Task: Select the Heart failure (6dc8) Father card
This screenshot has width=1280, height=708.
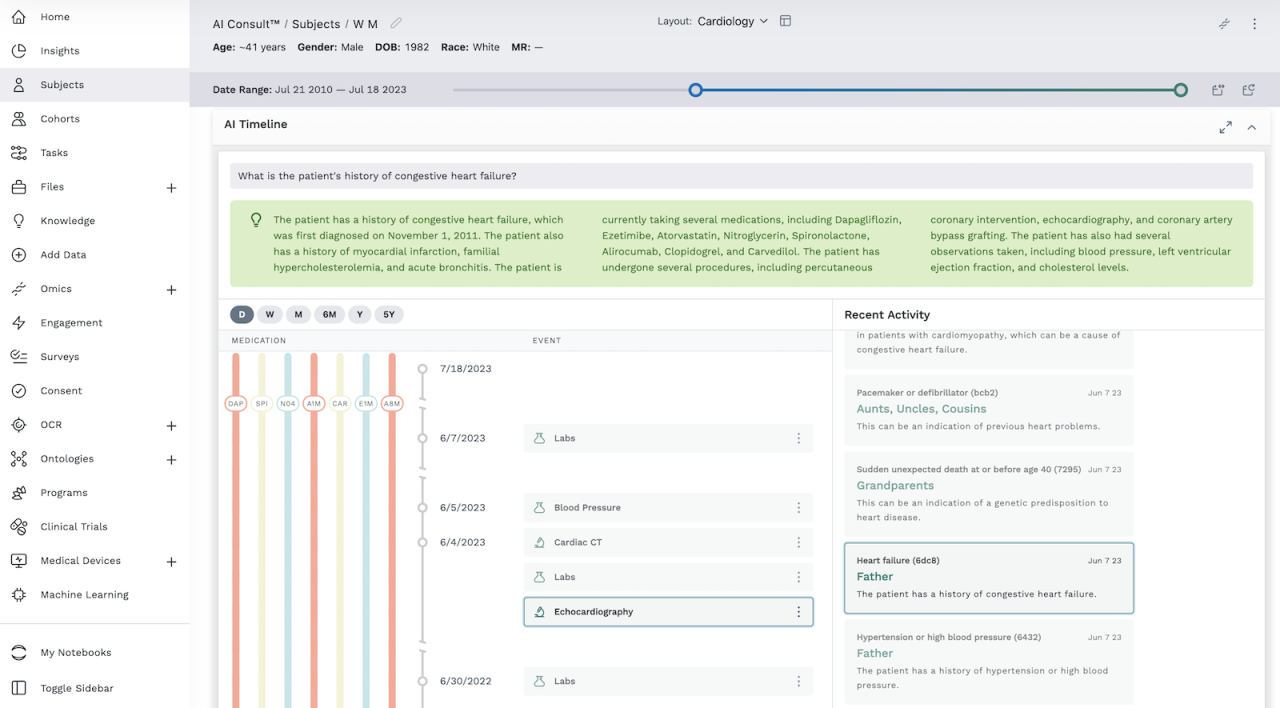Action: coord(988,577)
